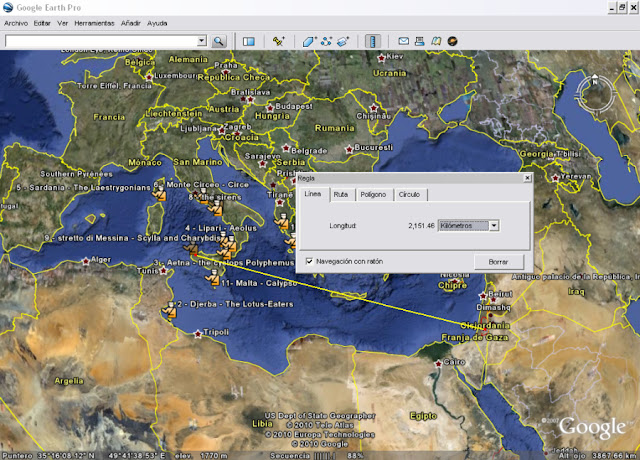Click the Borrar button
The height and width of the screenshot is (460, 640).
pyautogui.click(x=499, y=262)
